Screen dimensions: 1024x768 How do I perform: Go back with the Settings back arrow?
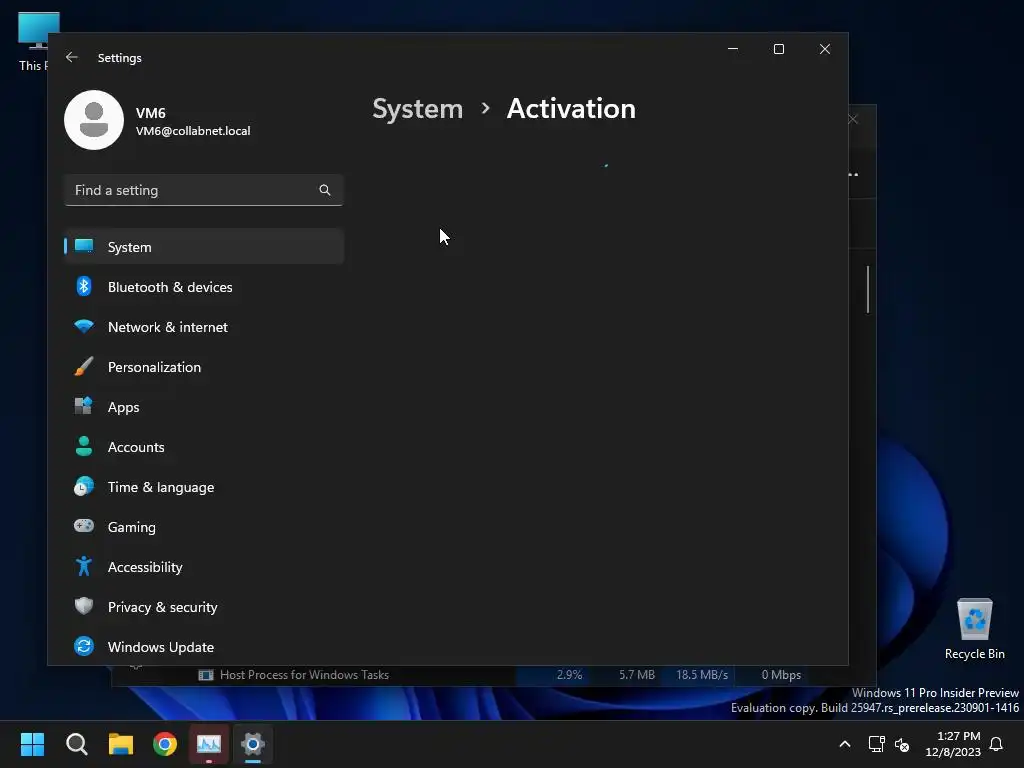[x=72, y=57]
